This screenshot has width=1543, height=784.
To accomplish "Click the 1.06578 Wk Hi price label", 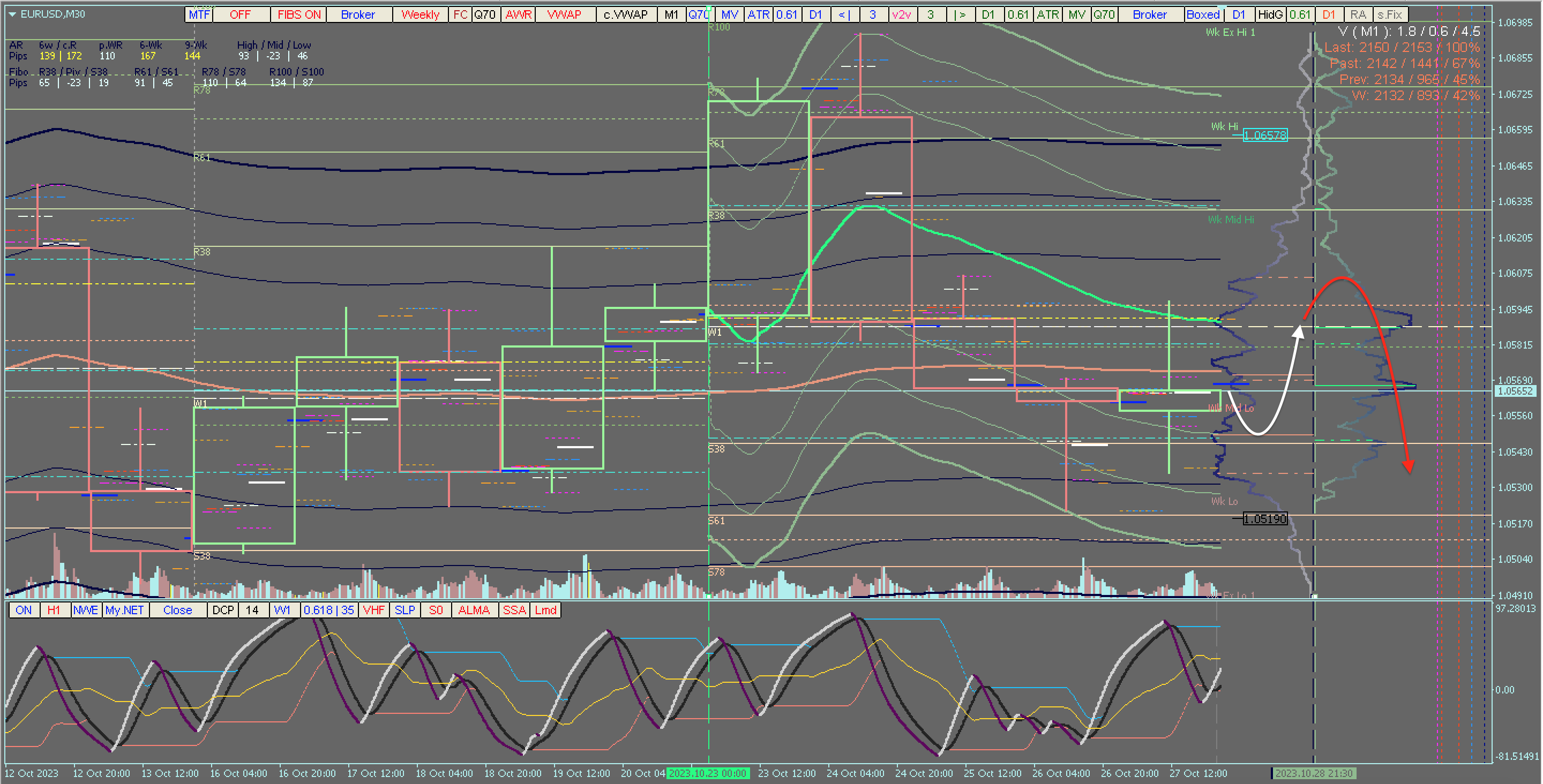I will [x=1264, y=135].
